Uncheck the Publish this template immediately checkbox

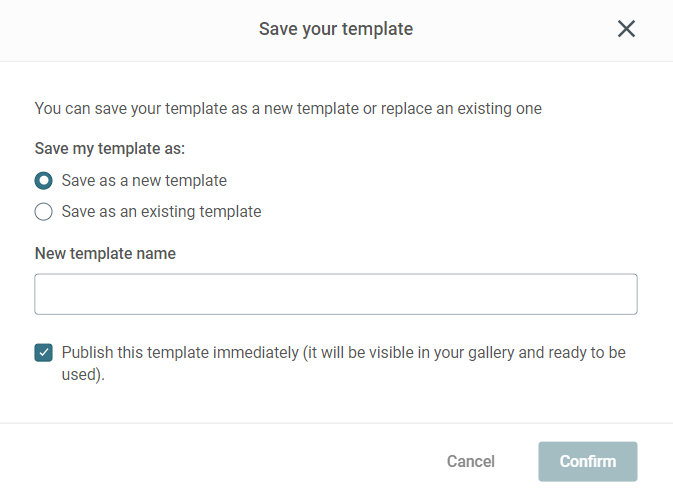click(x=44, y=353)
